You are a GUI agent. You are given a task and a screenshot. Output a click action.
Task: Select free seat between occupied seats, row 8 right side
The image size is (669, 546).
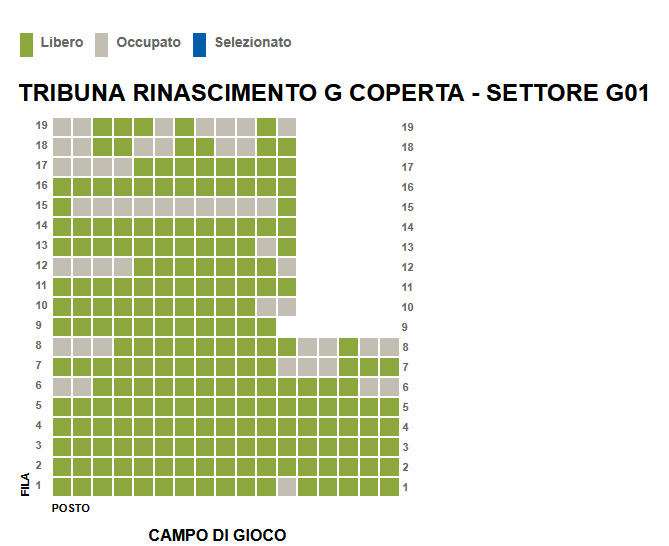[348, 347]
